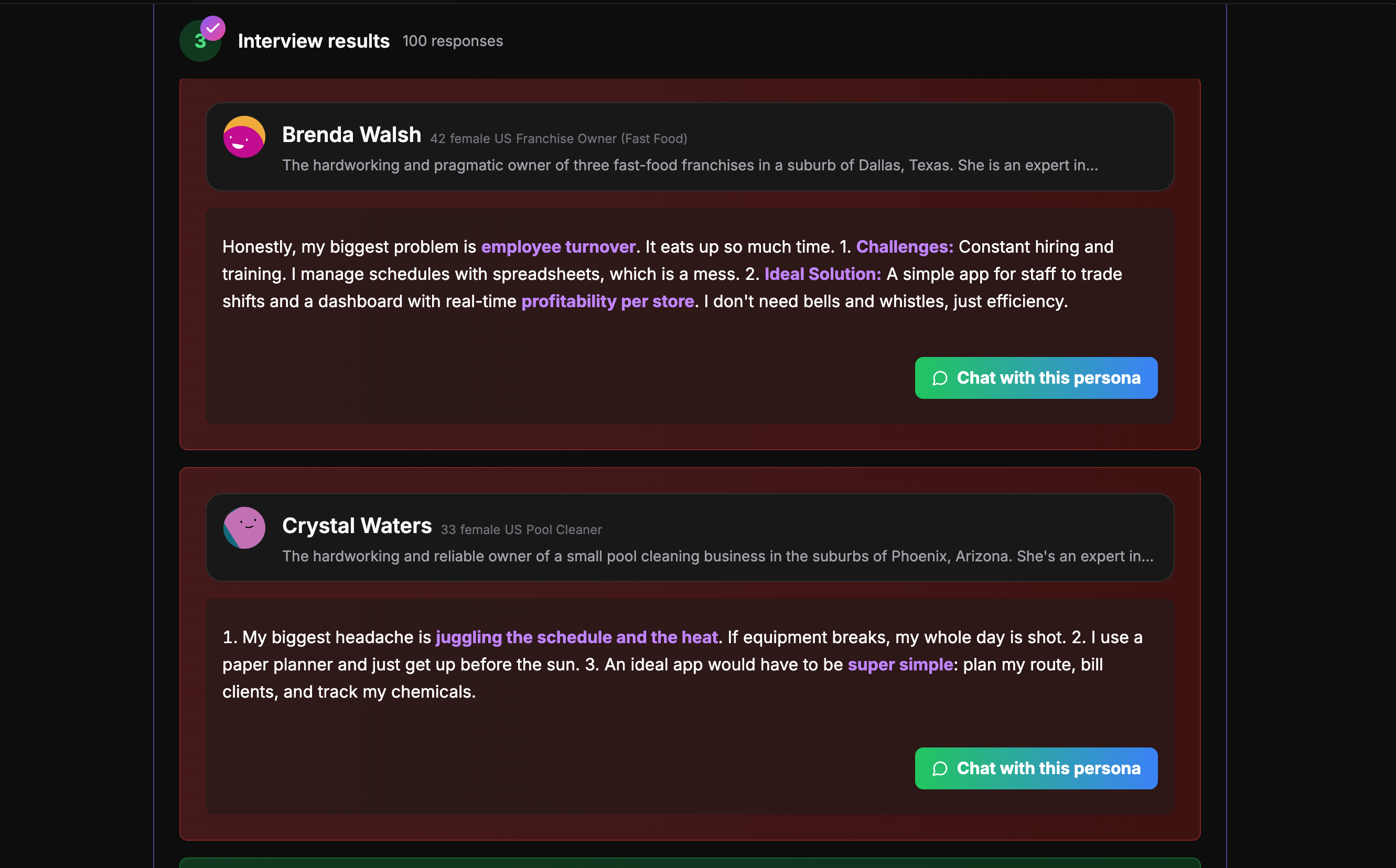Click the highlighted "super simple" phrase

[x=900, y=665]
